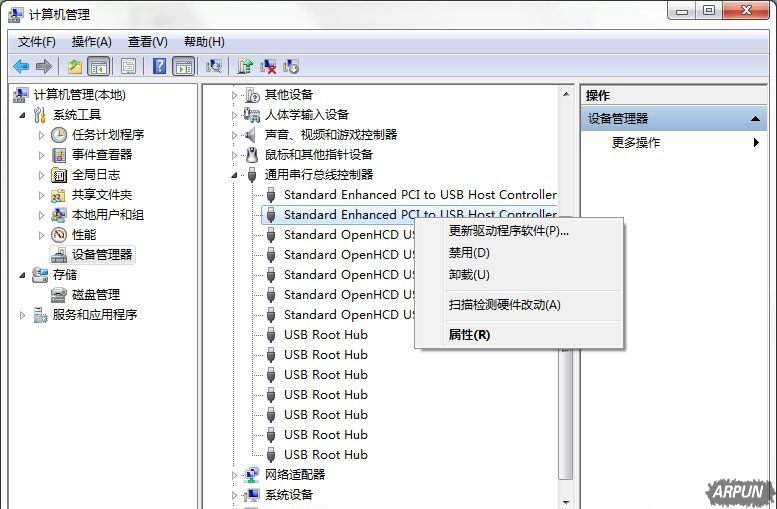Select 任务计划程序 in the tree
The width and height of the screenshot is (777, 509).
(x=108, y=135)
